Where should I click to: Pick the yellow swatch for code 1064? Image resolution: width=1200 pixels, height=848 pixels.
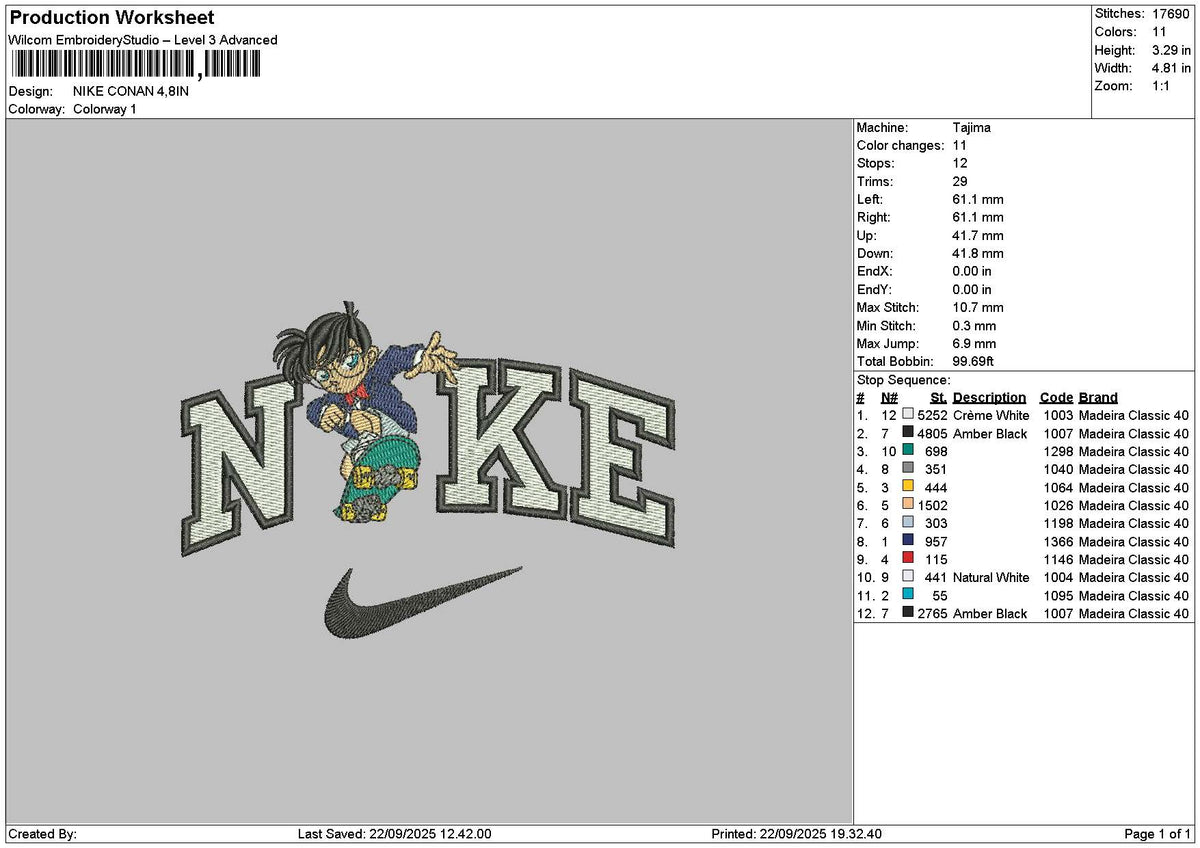(x=908, y=487)
